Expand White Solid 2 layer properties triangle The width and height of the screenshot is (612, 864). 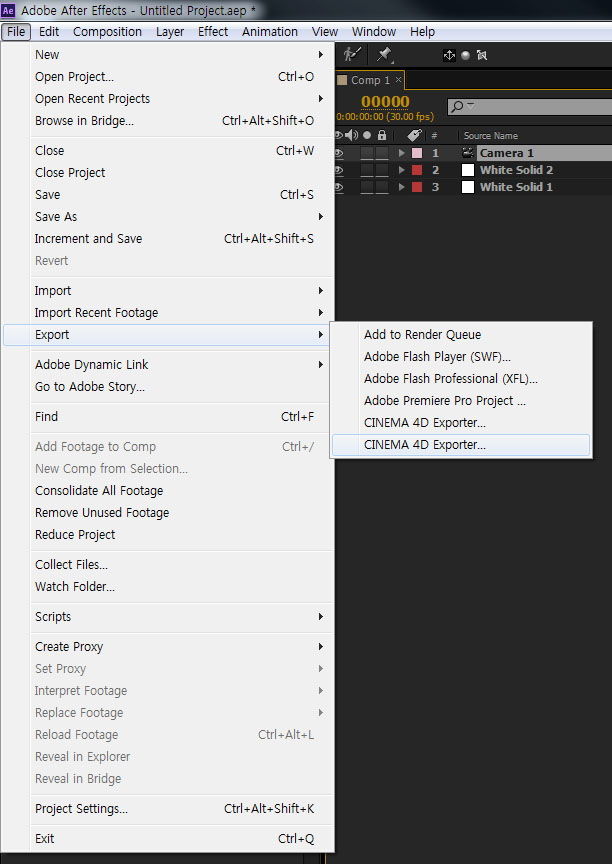click(402, 170)
